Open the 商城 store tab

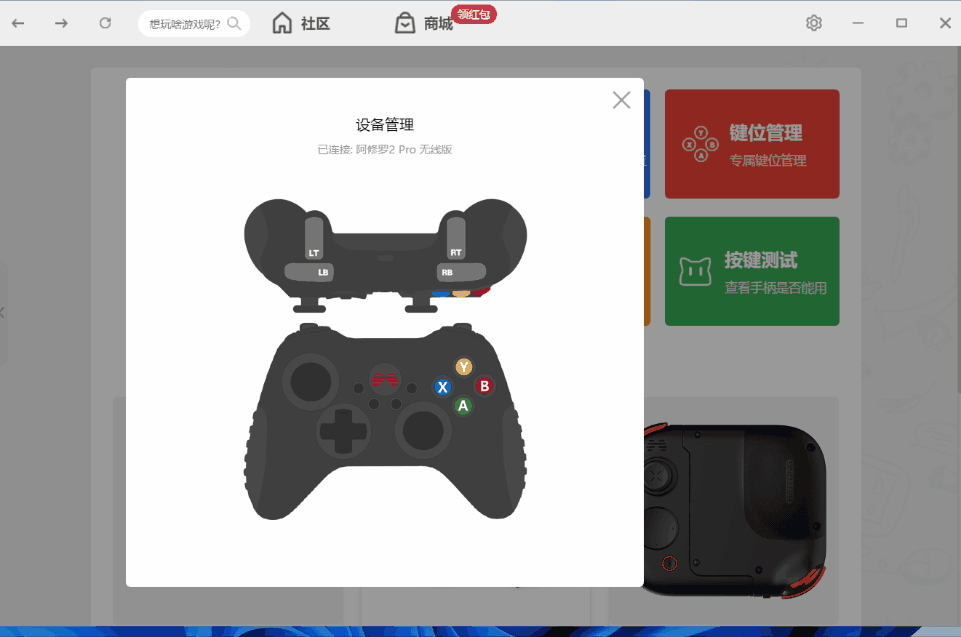(424, 23)
